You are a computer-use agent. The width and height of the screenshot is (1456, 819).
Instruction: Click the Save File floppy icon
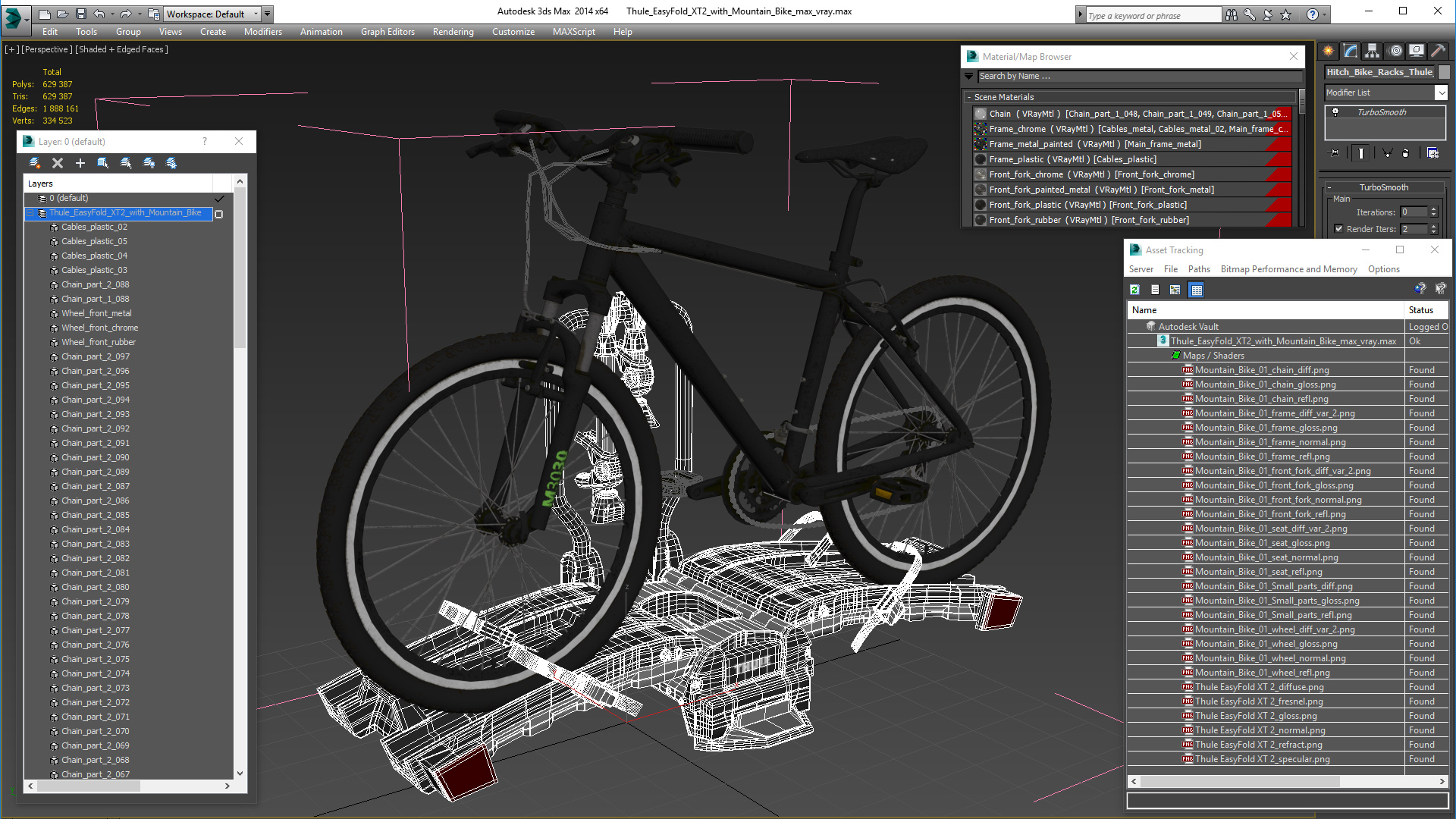[x=81, y=14]
